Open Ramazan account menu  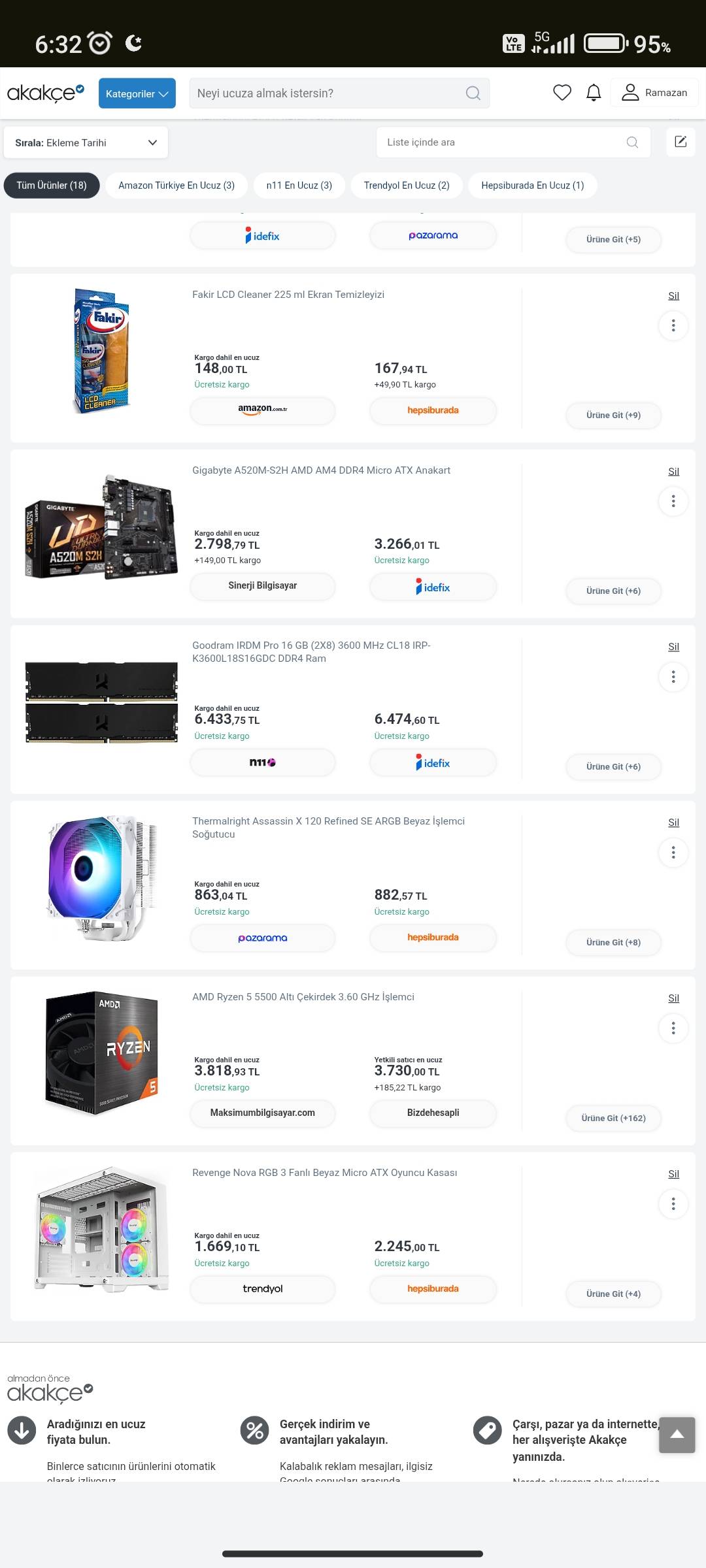pyautogui.click(x=654, y=93)
